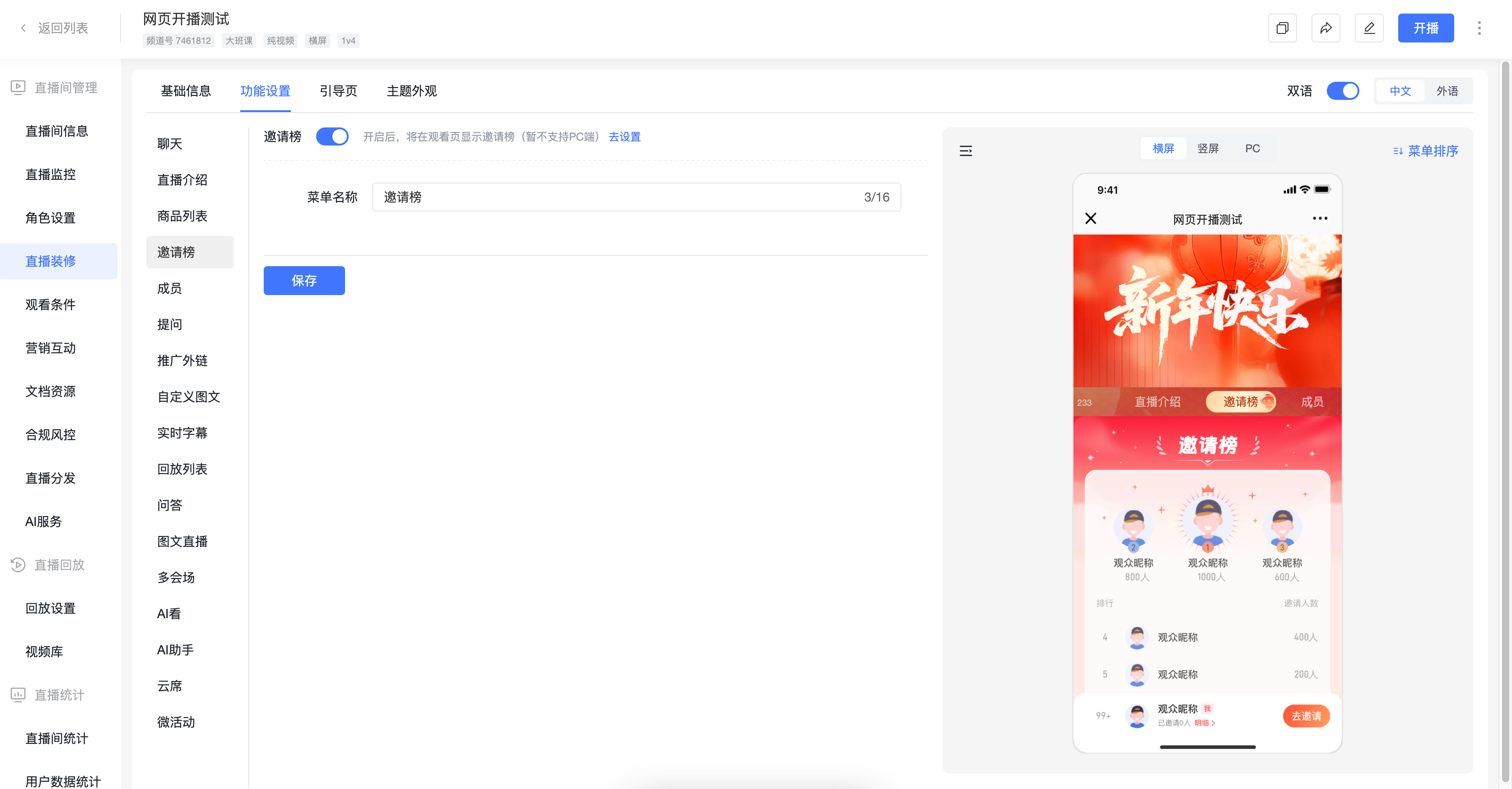Click the 菜单名称 input field
The width and height of the screenshot is (1512, 789).
[636, 197]
